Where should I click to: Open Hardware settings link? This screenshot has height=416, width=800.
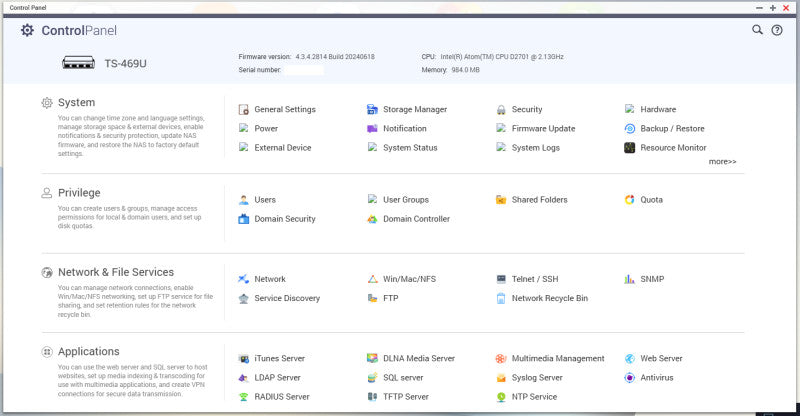658,109
